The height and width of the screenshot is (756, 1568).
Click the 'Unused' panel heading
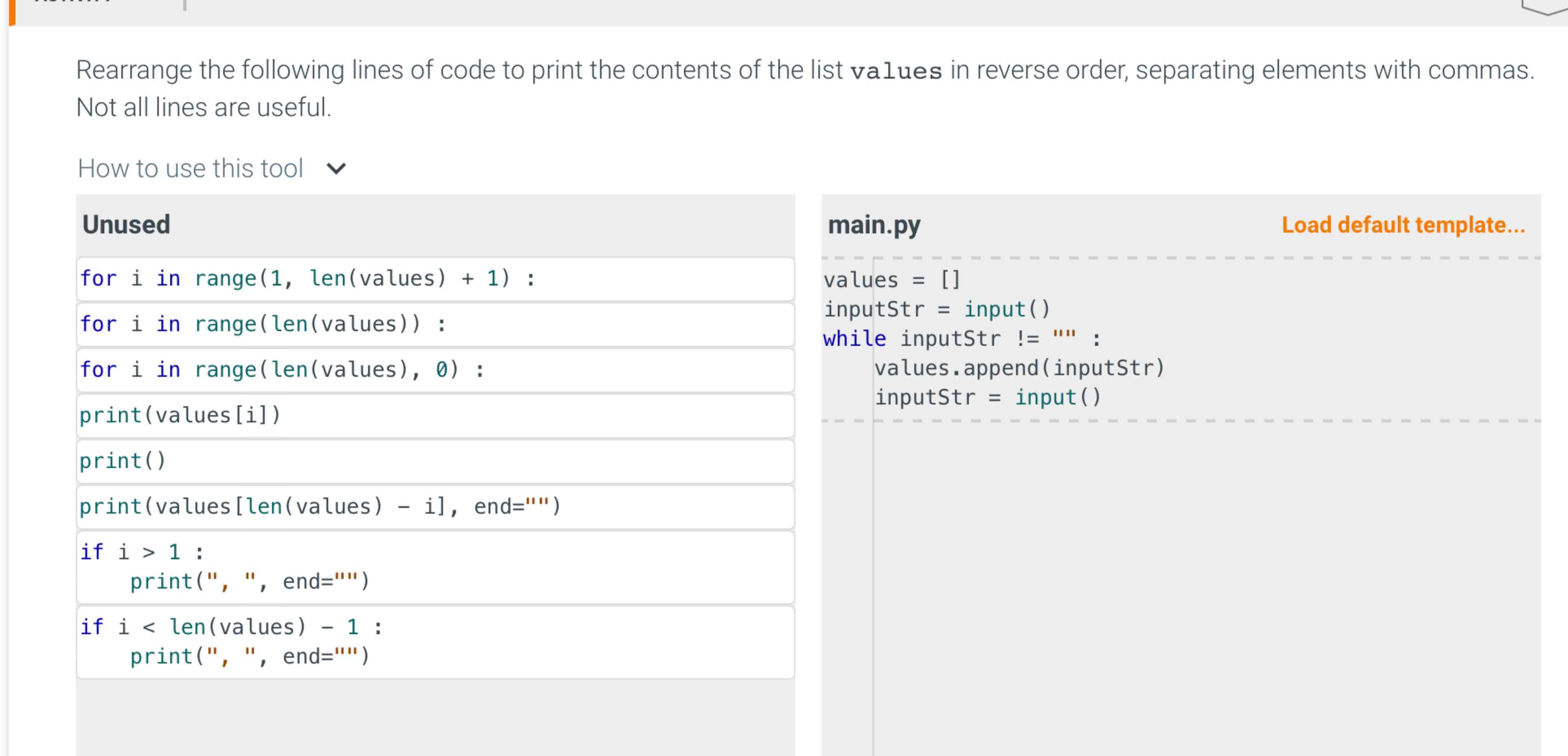click(x=126, y=225)
